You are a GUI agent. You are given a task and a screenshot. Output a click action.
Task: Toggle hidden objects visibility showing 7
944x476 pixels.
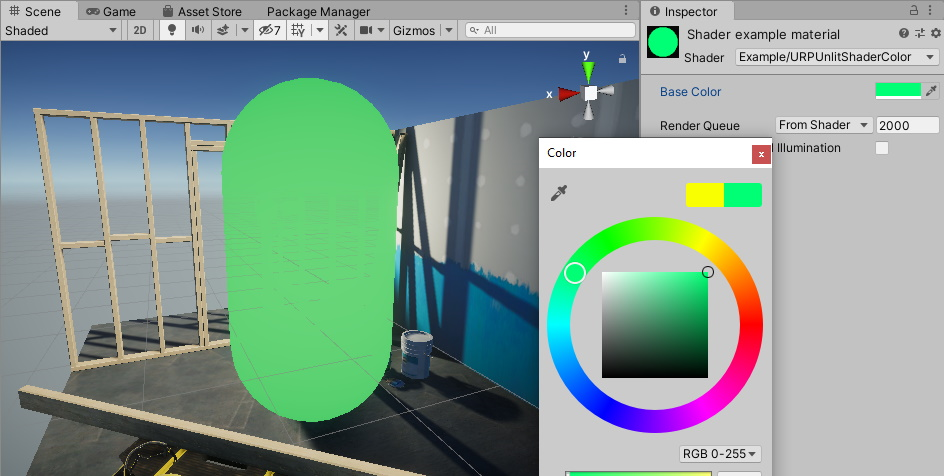(x=269, y=31)
